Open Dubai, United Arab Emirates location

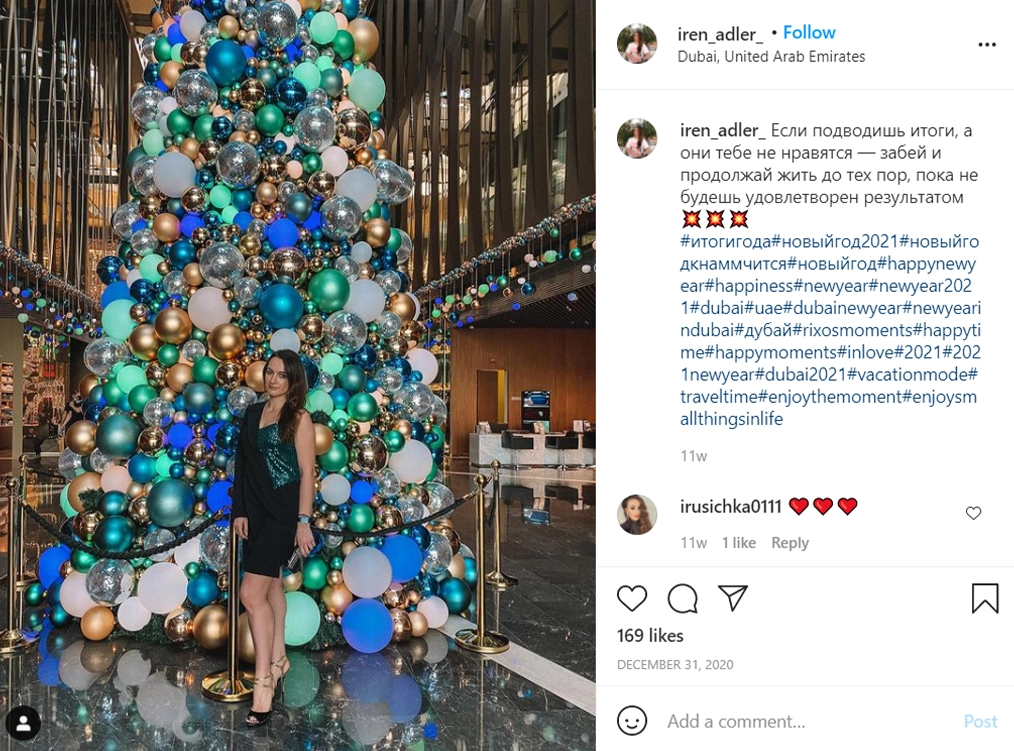coord(771,57)
